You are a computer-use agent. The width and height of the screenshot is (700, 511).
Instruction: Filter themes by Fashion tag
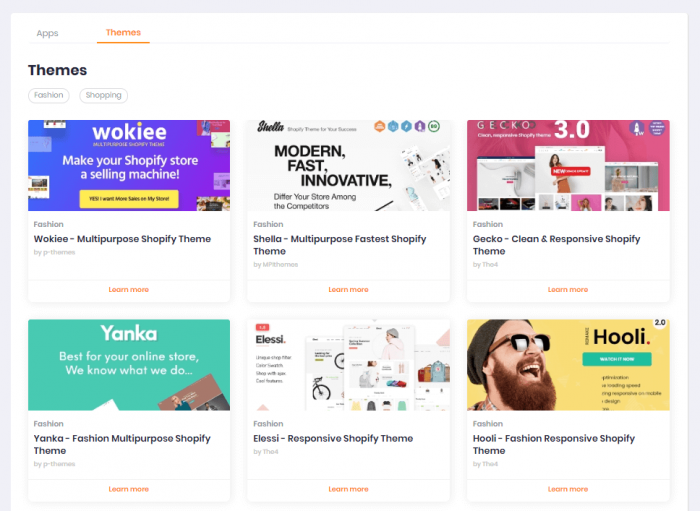click(x=49, y=95)
